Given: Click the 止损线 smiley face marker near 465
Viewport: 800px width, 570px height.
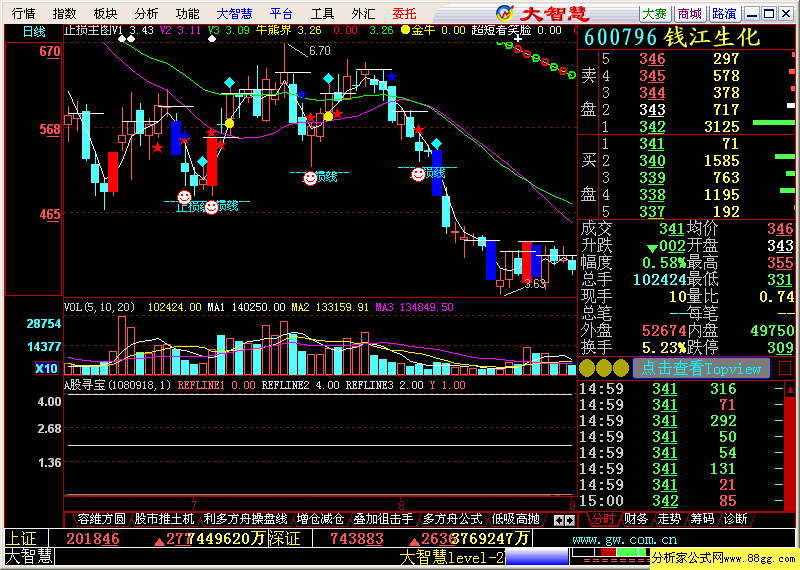Looking at the screenshot, I should coord(211,207).
